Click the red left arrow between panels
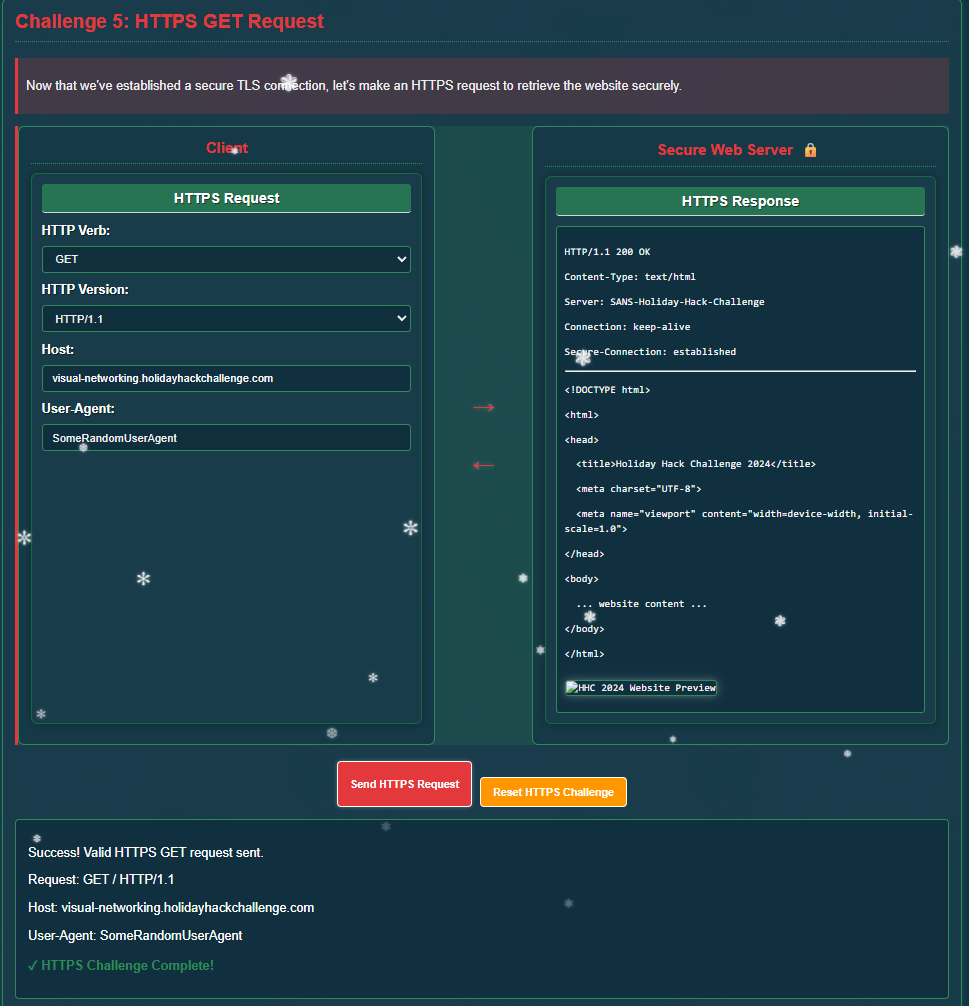The image size is (969, 1006). 484,464
